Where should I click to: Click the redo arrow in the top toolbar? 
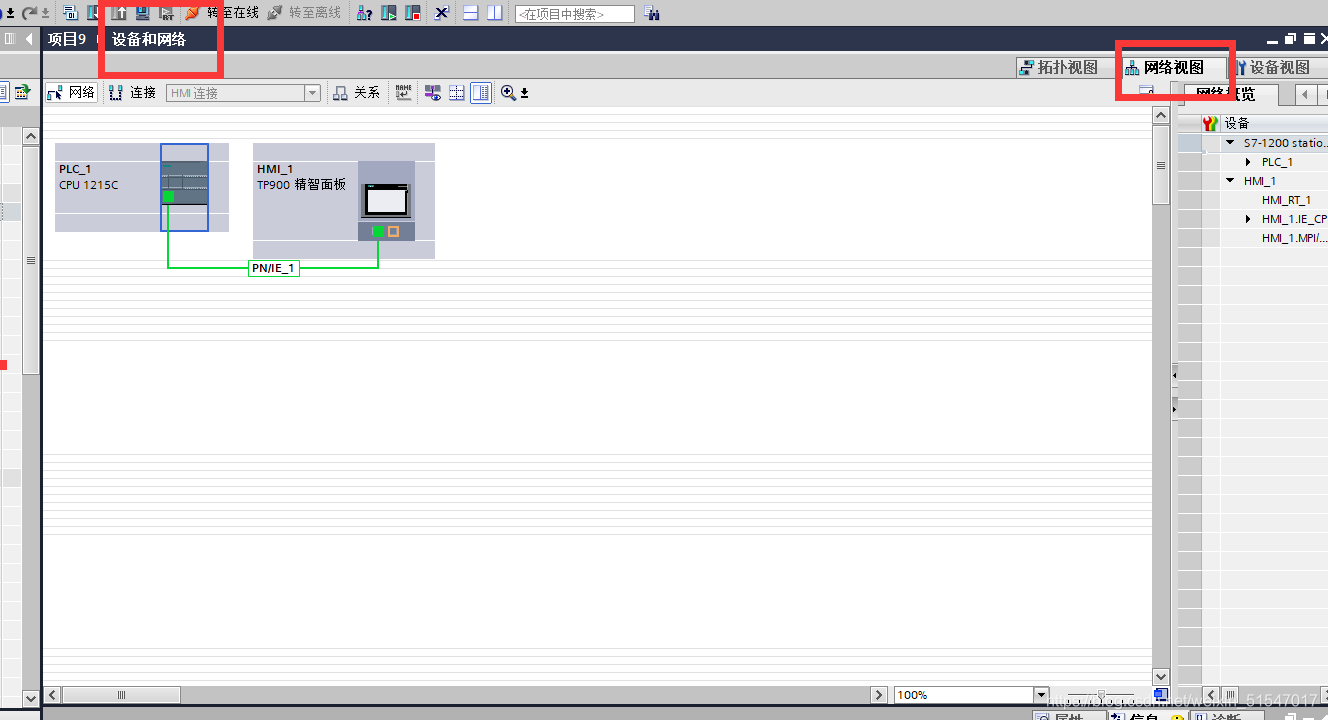(x=29, y=13)
